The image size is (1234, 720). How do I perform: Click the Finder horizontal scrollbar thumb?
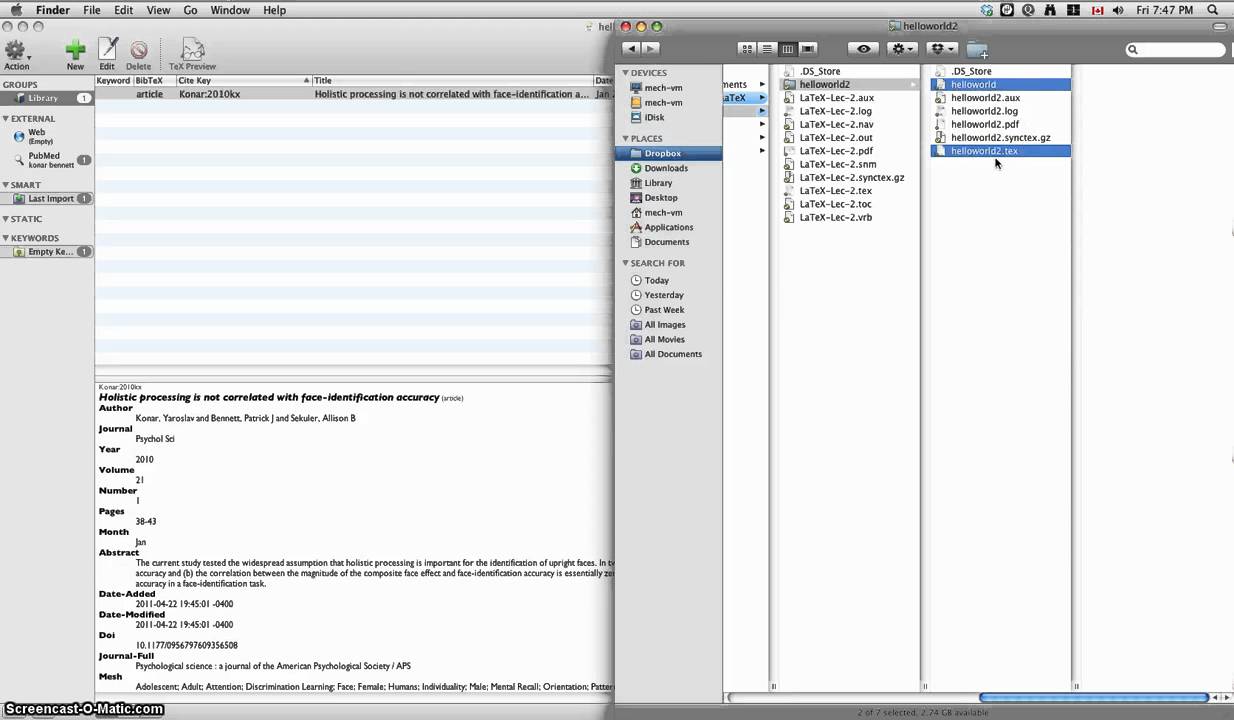1093,697
